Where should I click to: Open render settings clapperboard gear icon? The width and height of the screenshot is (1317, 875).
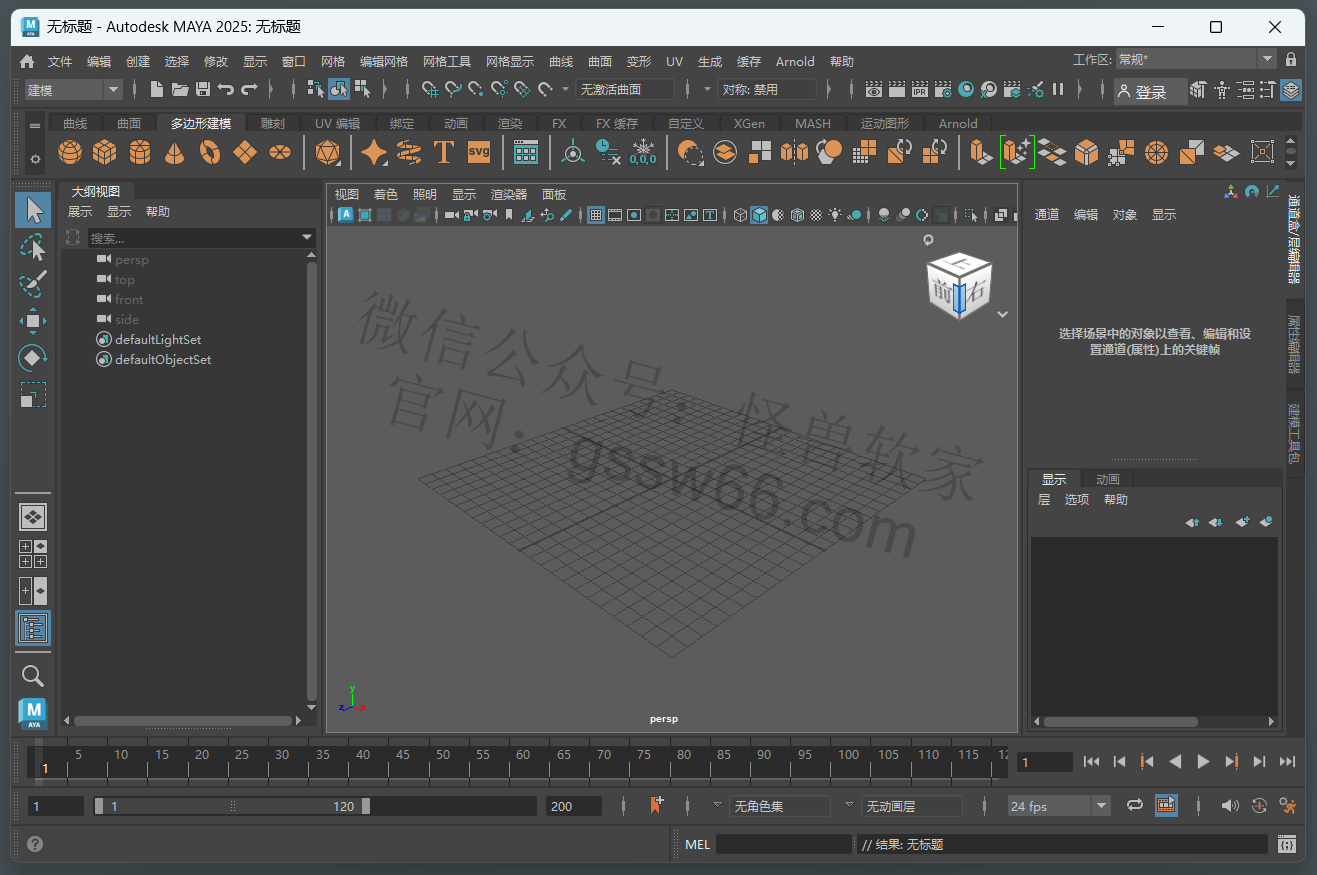click(942, 89)
